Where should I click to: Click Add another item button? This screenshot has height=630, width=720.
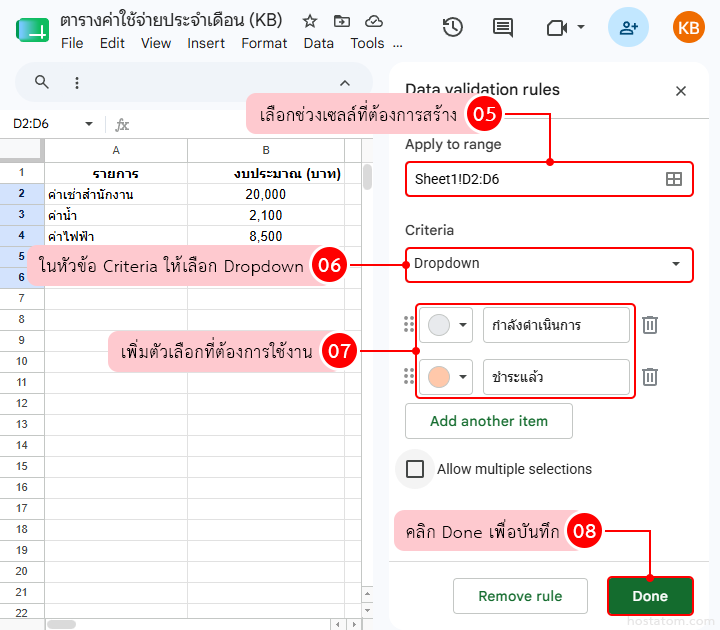coord(489,421)
